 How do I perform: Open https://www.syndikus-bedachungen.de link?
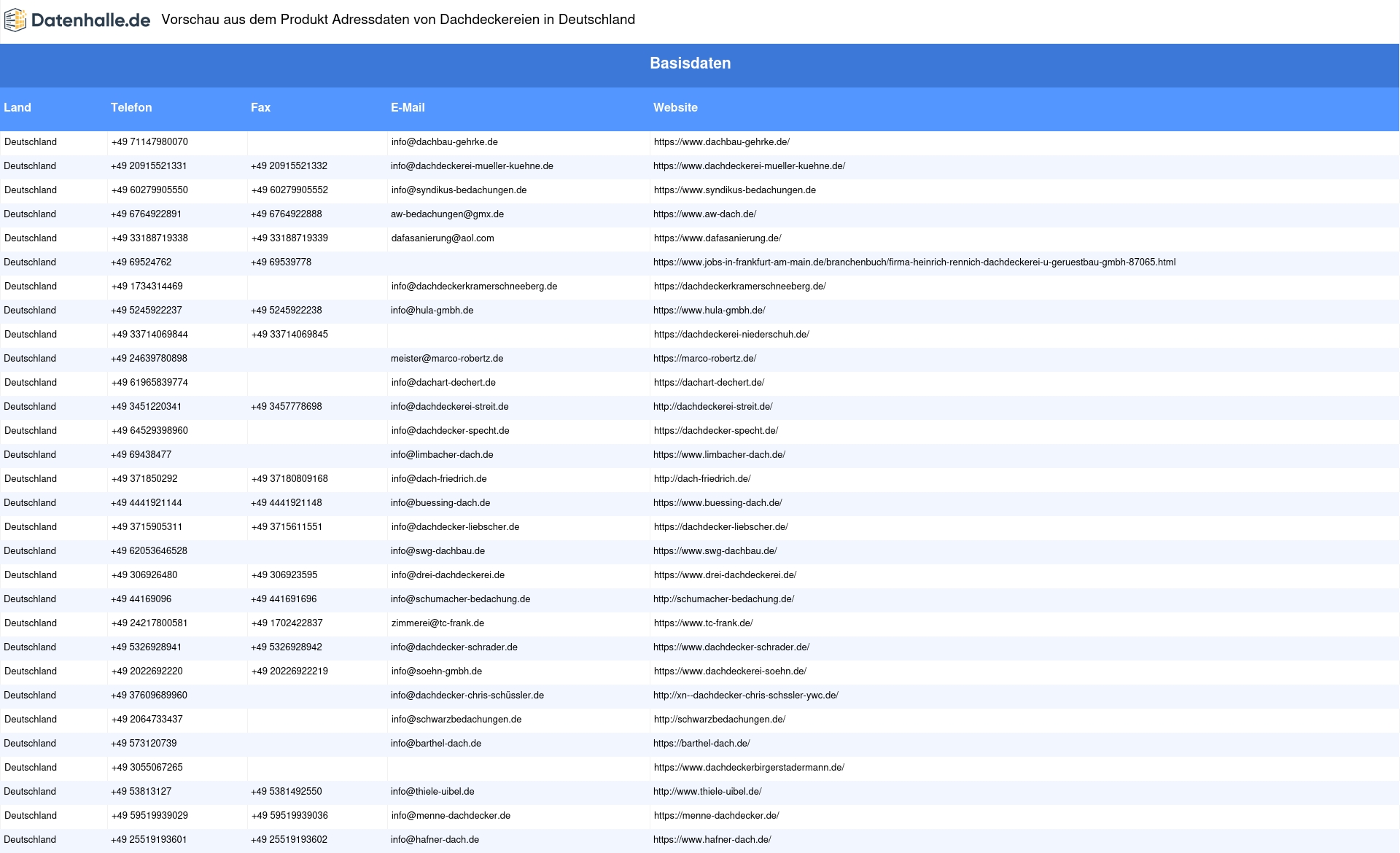pos(735,190)
